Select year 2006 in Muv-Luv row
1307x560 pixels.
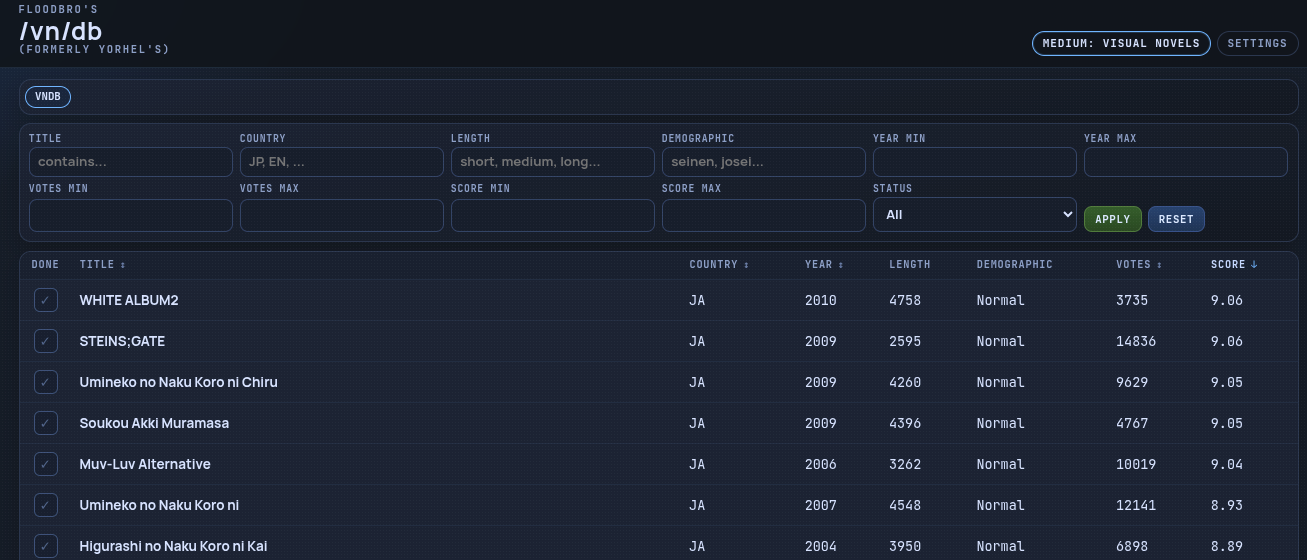[821, 464]
